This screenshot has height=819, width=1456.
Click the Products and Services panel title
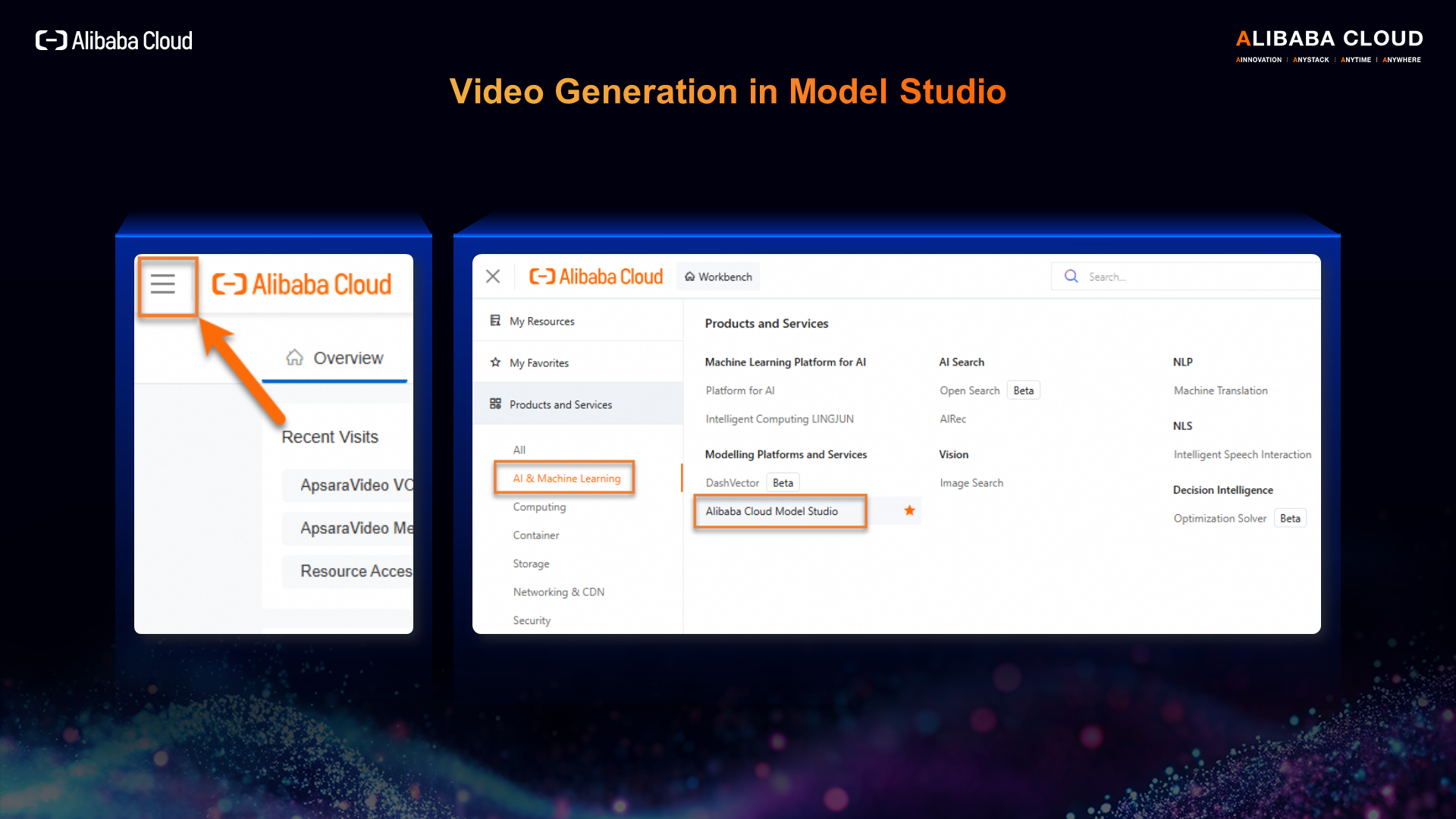[767, 324]
